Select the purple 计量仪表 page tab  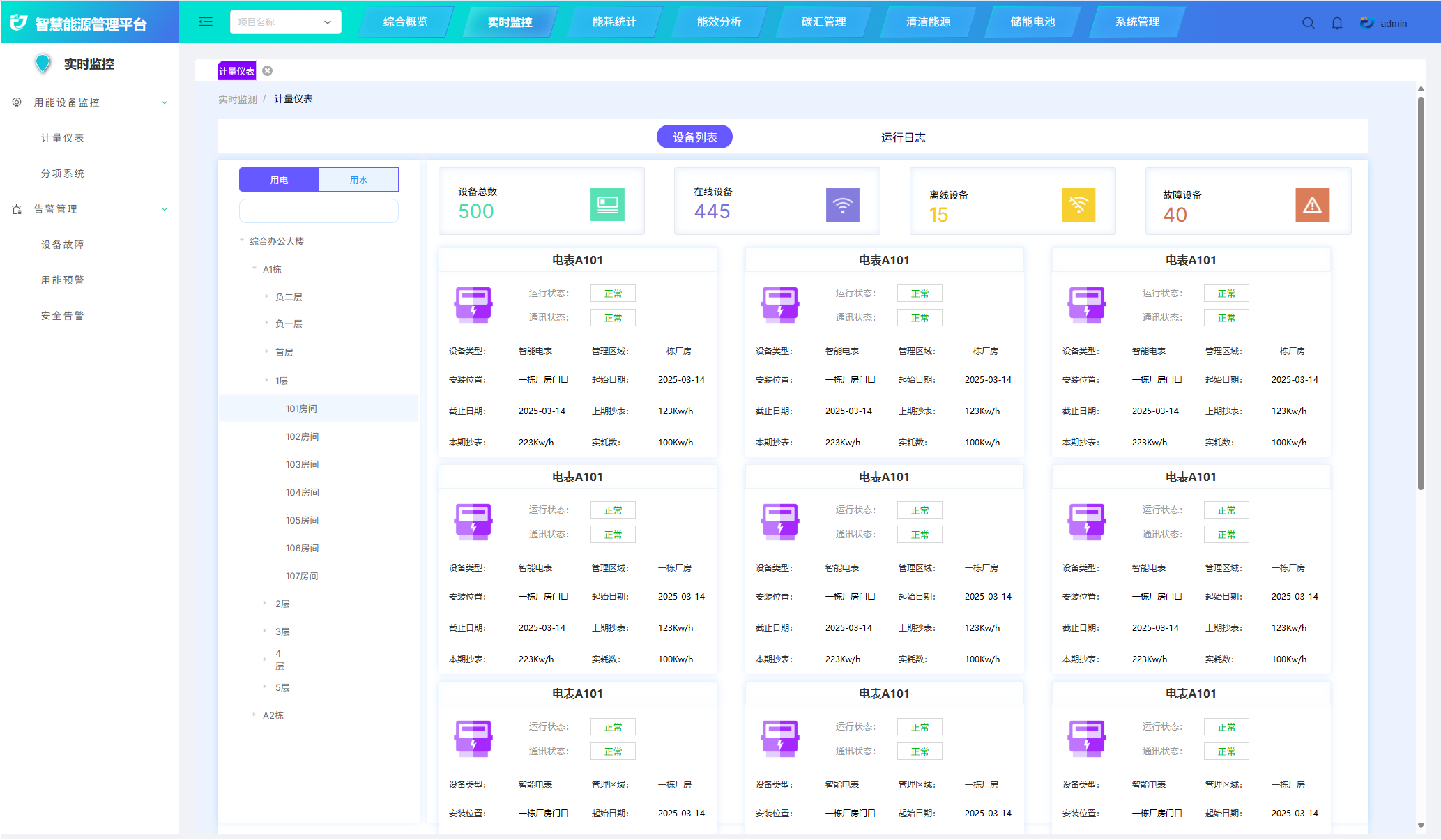click(x=237, y=71)
